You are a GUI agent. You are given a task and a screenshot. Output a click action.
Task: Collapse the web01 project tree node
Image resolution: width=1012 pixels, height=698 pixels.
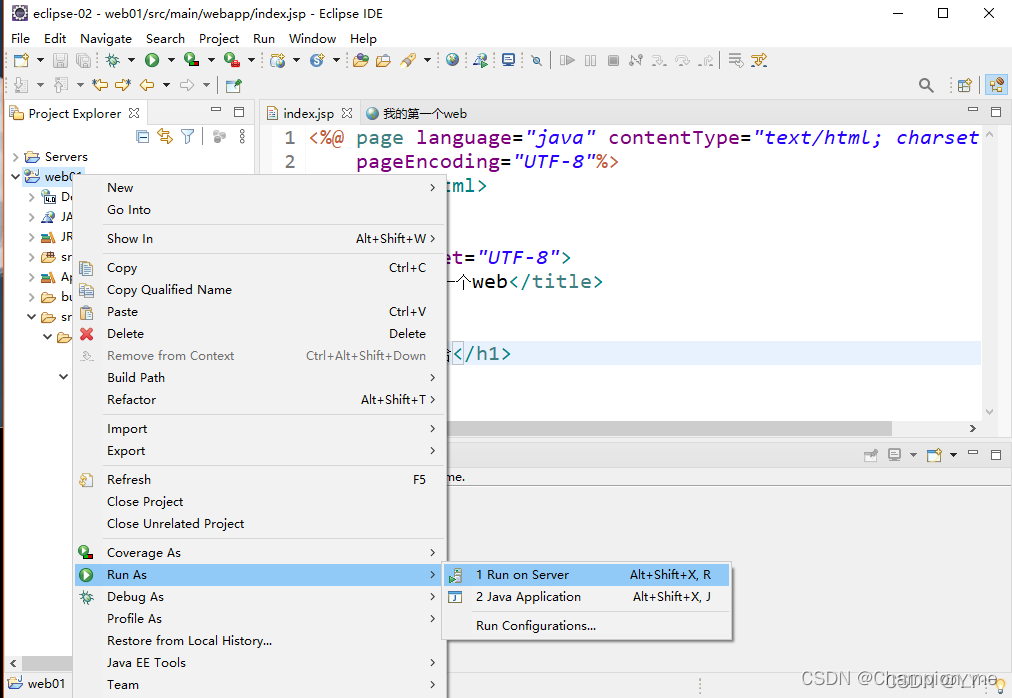pyautogui.click(x=15, y=176)
